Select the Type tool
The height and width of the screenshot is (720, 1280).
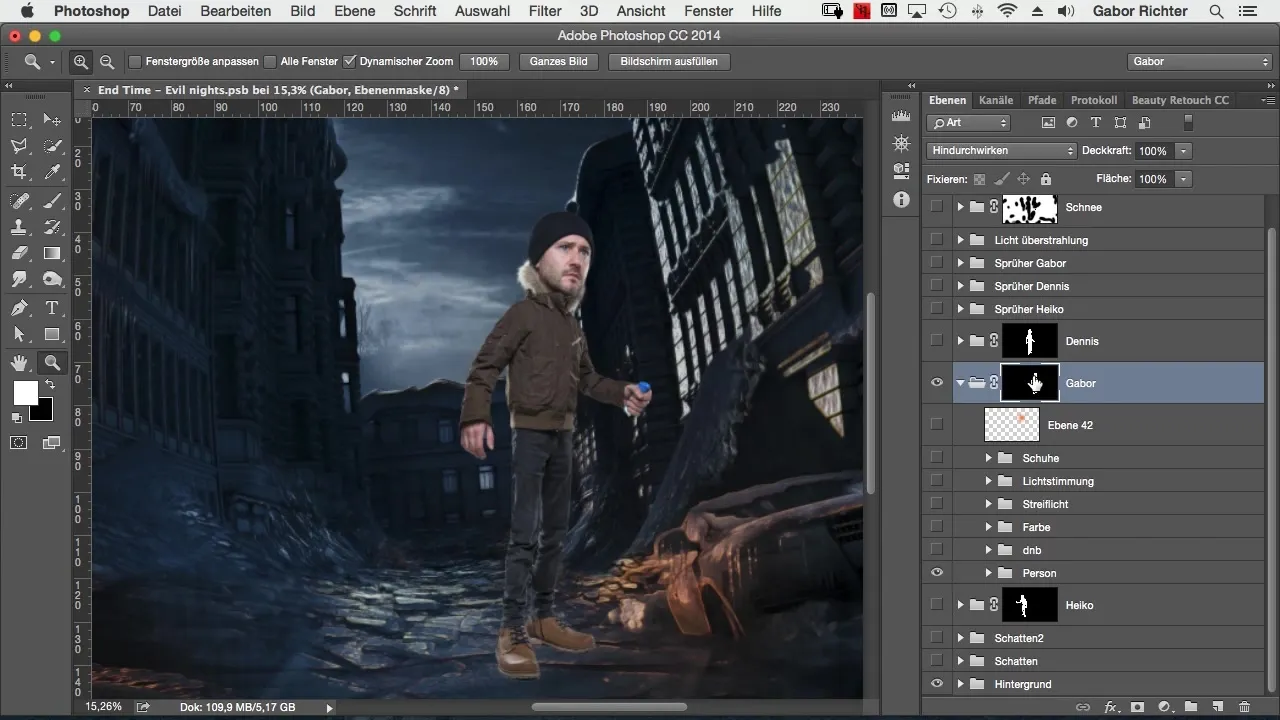coord(52,307)
